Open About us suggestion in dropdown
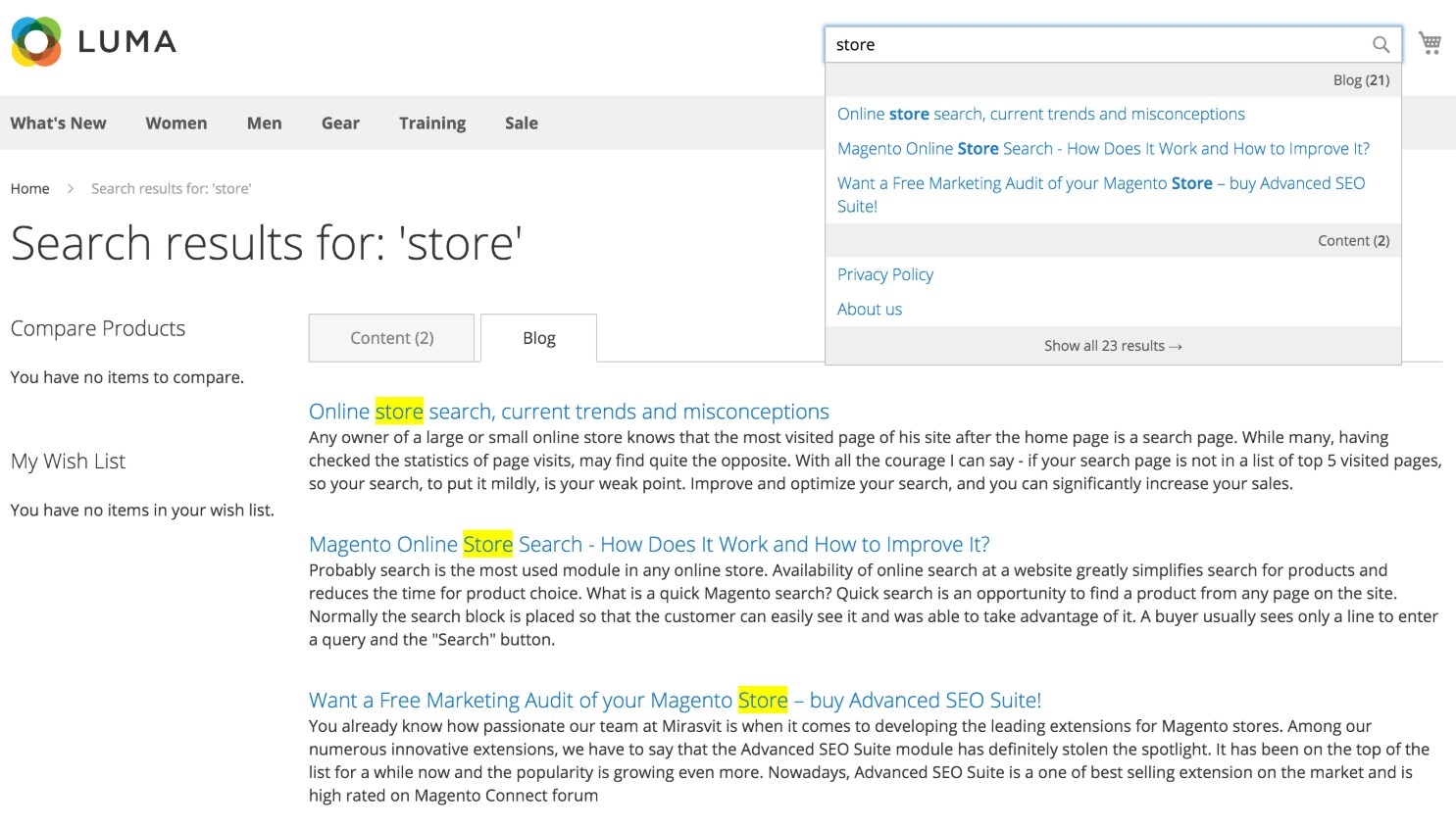Viewport: 1456px width, 829px height. [869, 310]
